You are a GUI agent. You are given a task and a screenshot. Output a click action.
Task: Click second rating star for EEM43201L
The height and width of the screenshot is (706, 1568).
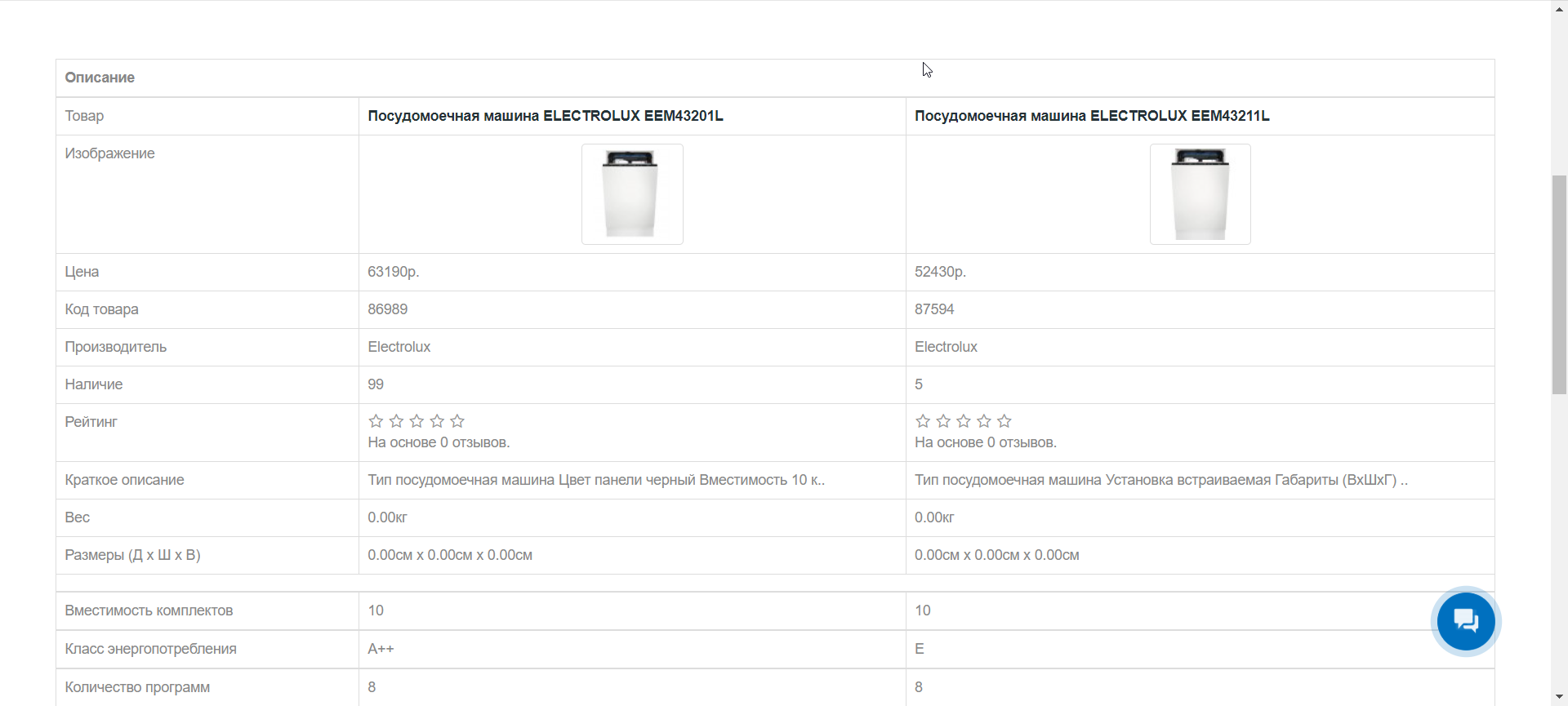[396, 421]
